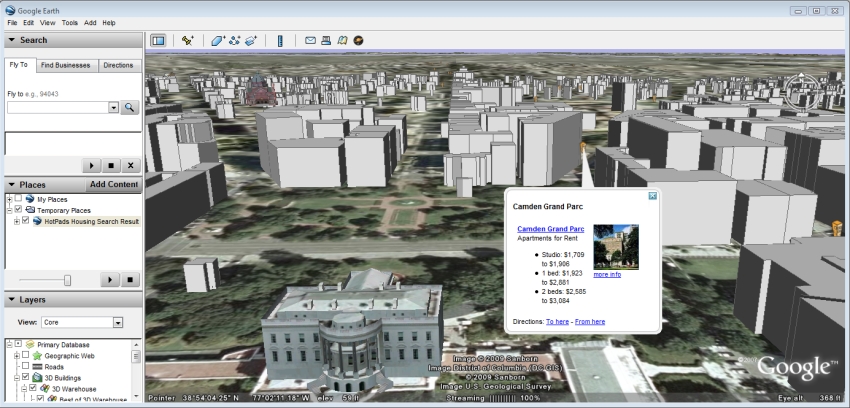Click the Add Content button

(x=114, y=184)
